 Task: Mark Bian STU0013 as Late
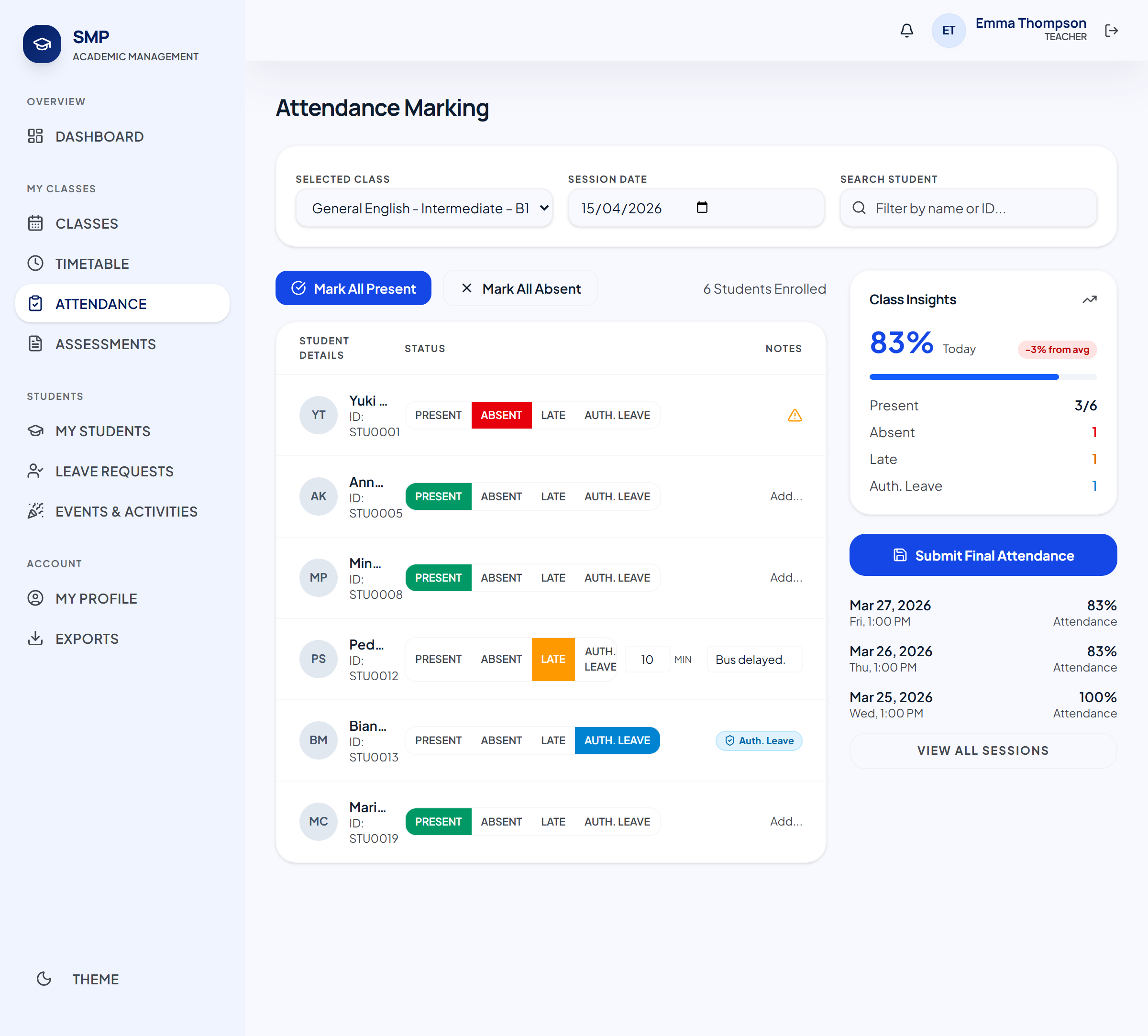click(x=553, y=740)
